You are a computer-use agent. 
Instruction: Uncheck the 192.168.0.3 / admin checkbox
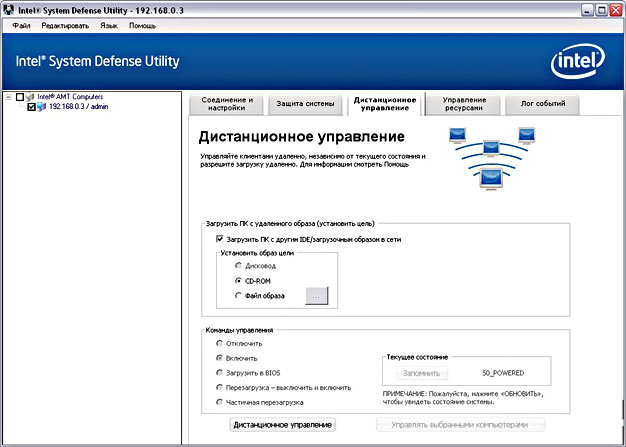[x=32, y=107]
